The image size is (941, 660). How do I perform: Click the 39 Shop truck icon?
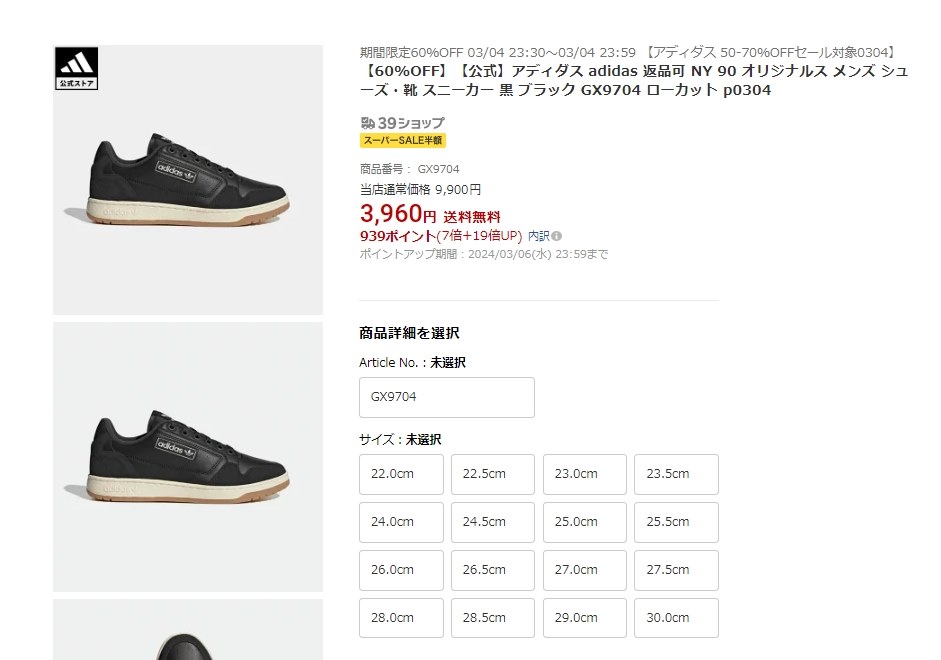(x=367, y=123)
